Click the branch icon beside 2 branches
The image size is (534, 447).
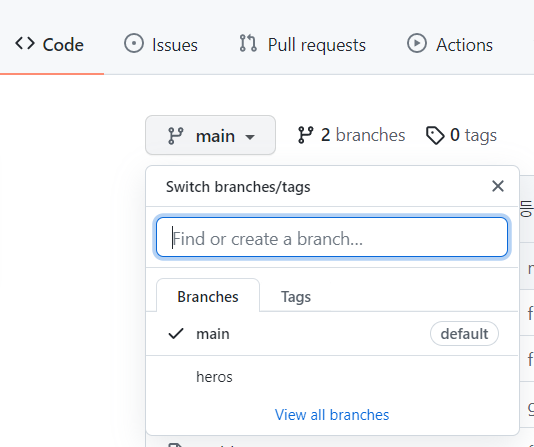coord(305,135)
